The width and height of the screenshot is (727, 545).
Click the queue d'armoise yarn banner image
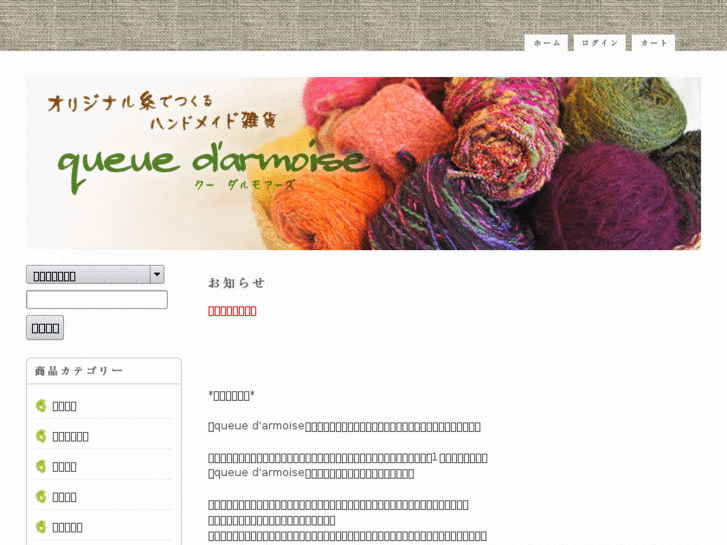pos(364,163)
